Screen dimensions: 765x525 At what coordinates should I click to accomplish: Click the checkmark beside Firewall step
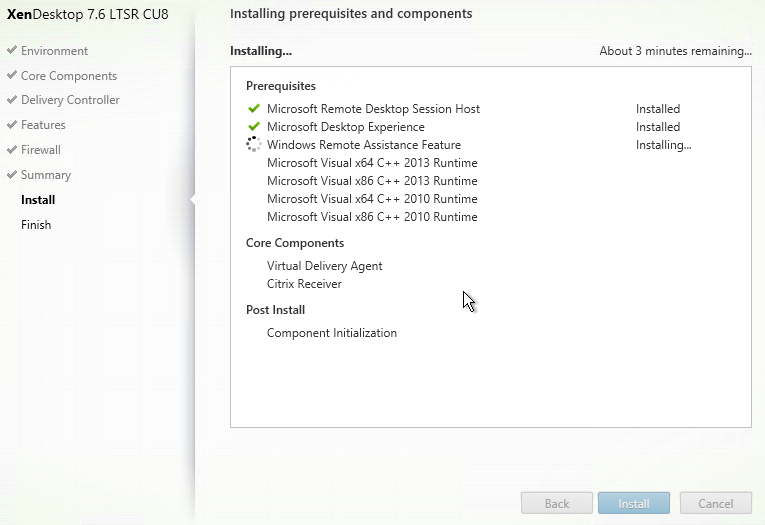point(12,150)
